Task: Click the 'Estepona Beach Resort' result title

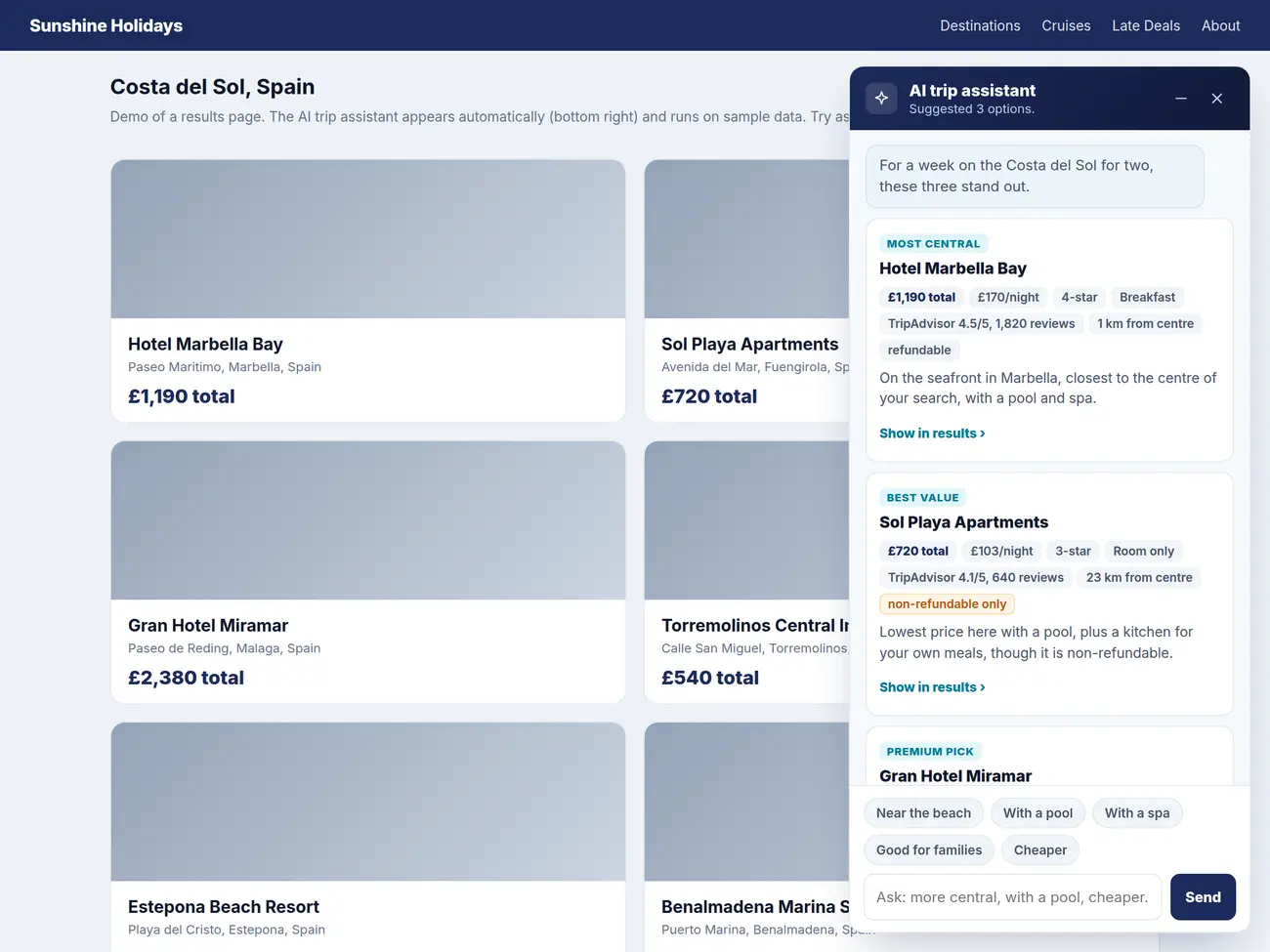Action: click(x=224, y=907)
